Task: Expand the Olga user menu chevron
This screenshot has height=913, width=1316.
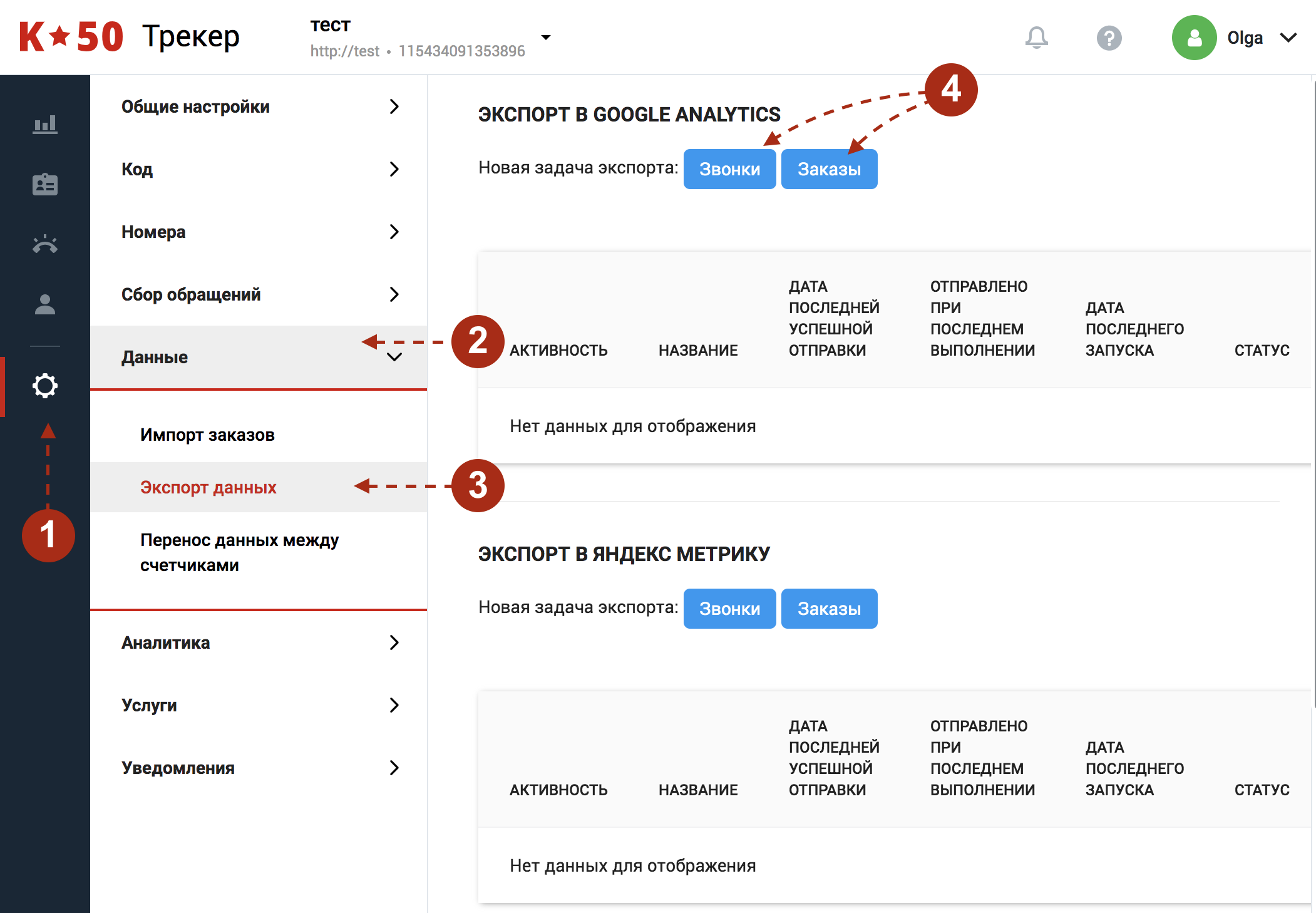Action: point(1288,38)
